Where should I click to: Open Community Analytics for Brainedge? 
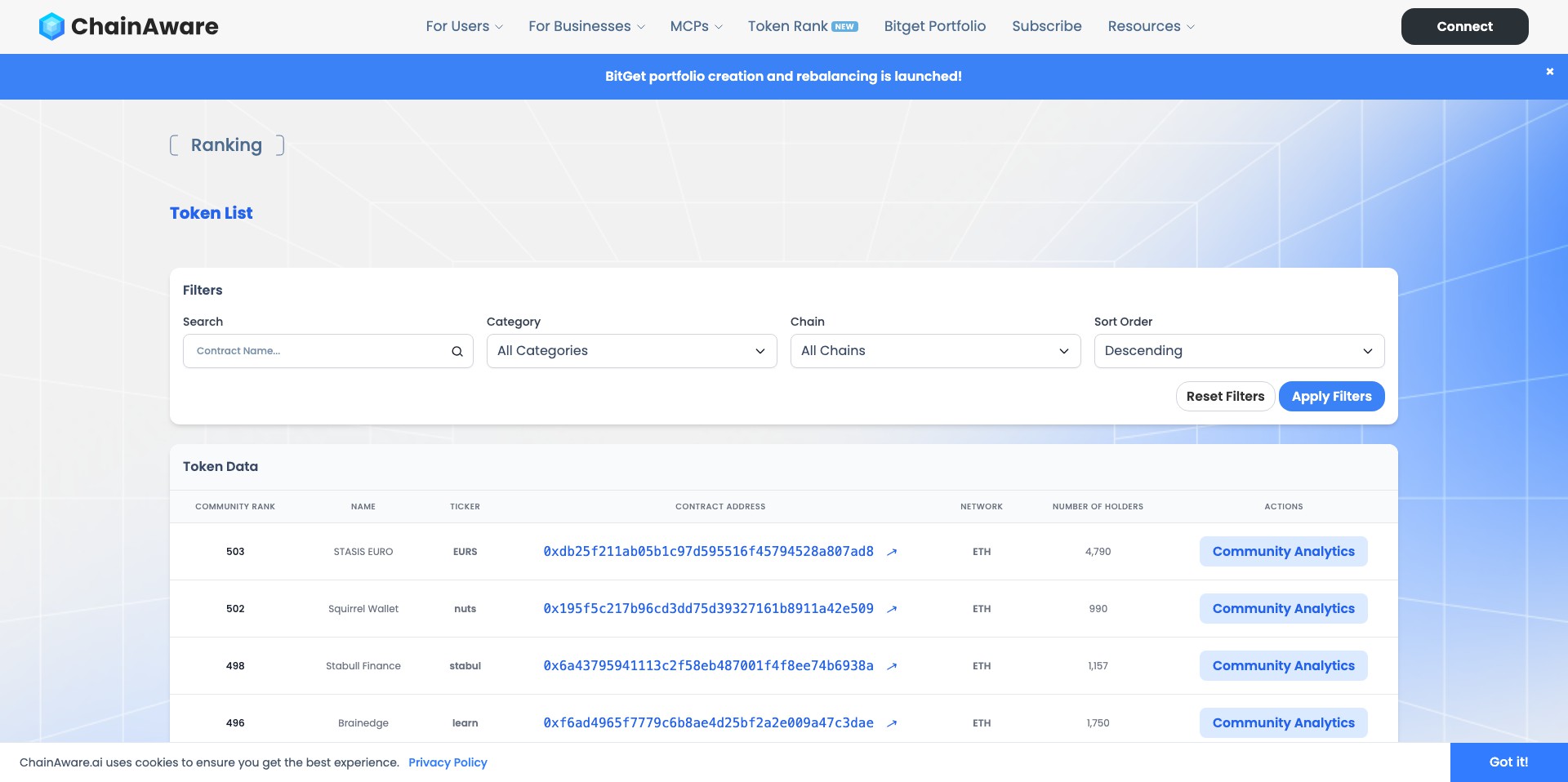click(x=1284, y=723)
